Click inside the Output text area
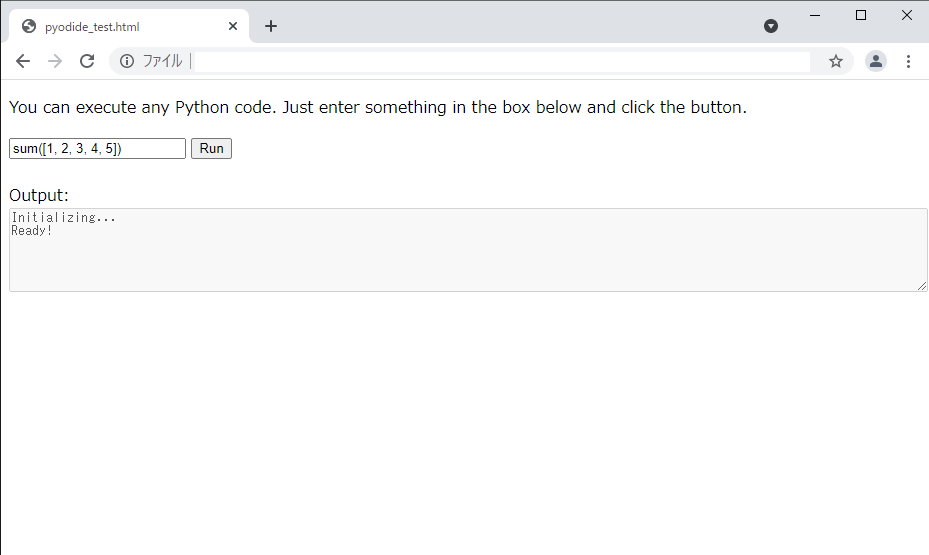 468,250
